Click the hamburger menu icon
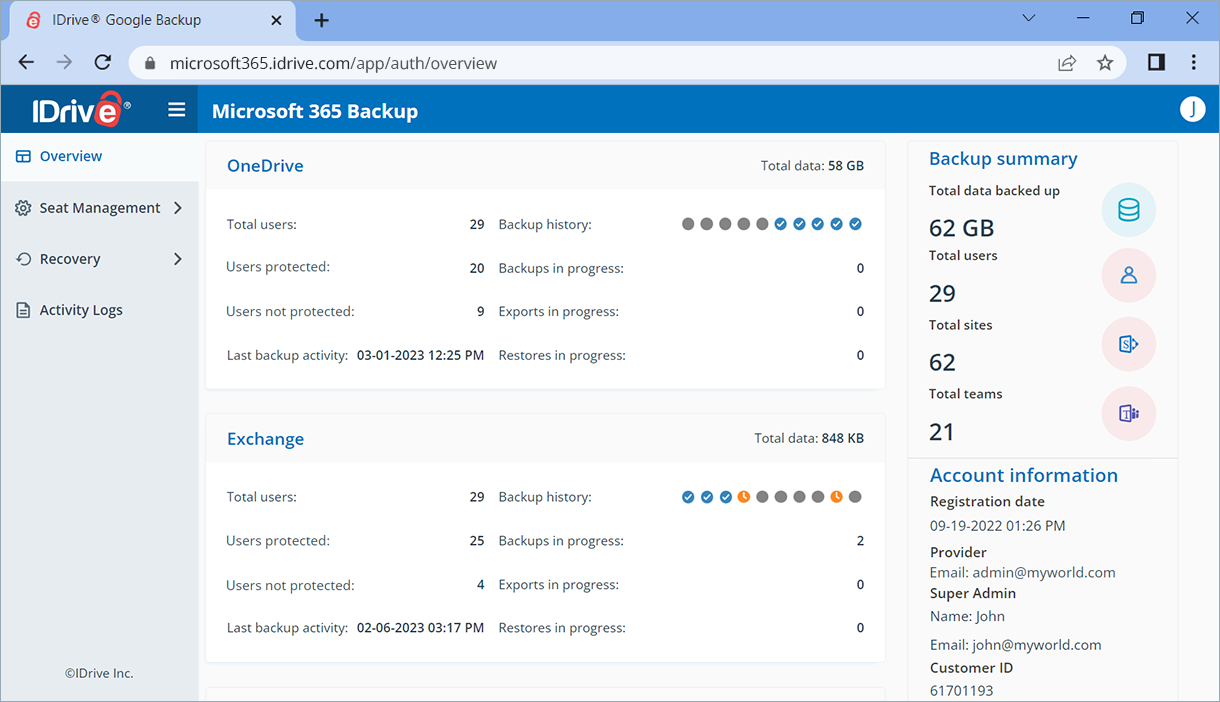The image size is (1220, 702). tap(177, 110)
